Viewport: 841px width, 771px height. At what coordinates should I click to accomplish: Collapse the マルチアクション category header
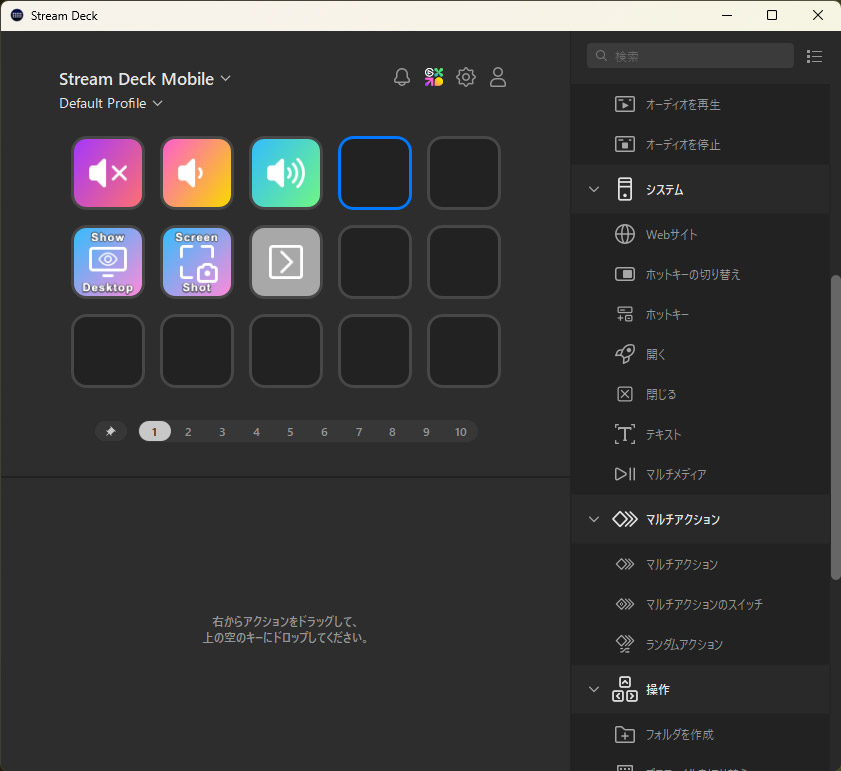(594, 519)
